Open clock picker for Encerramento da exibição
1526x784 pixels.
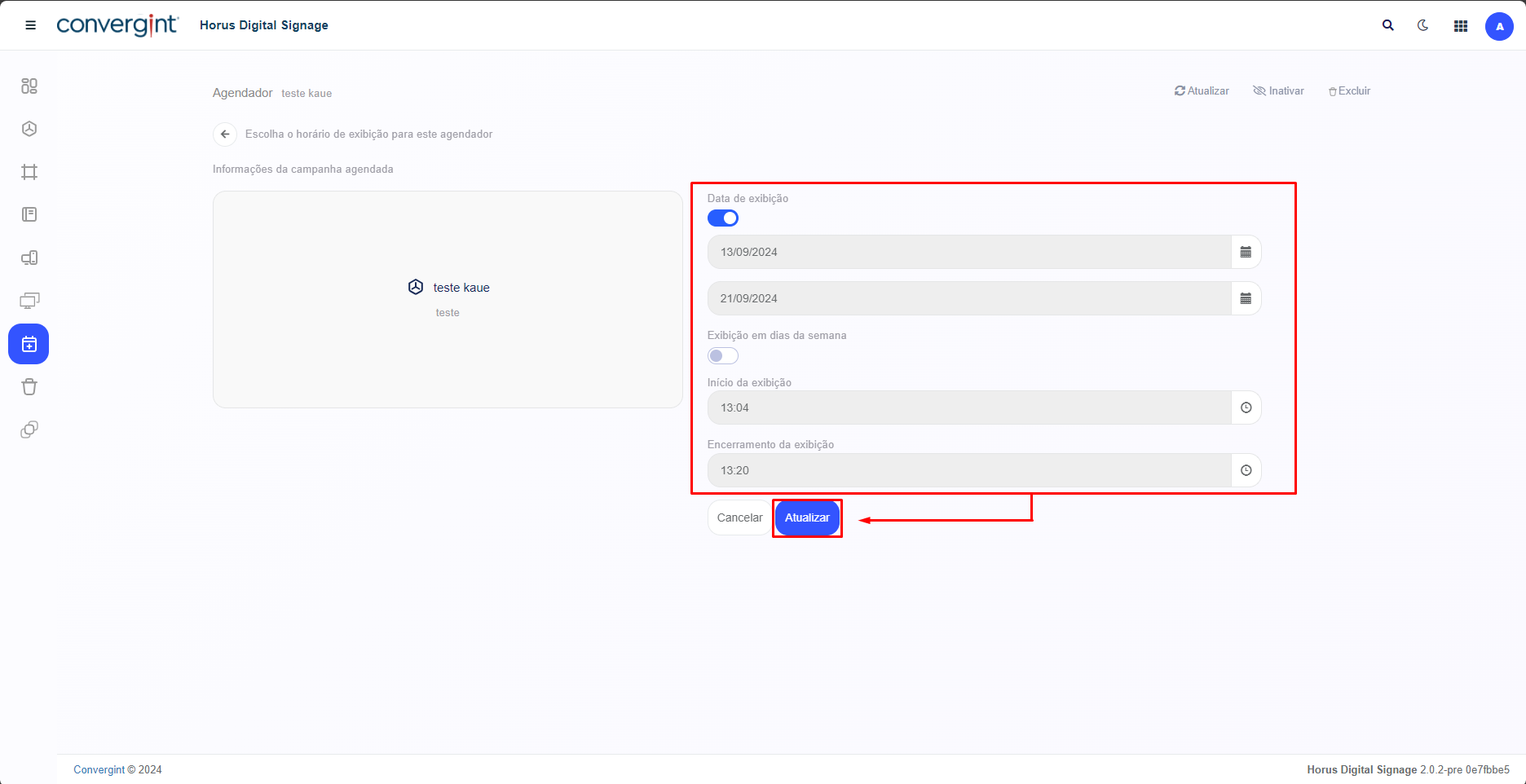coord(1246,470)
